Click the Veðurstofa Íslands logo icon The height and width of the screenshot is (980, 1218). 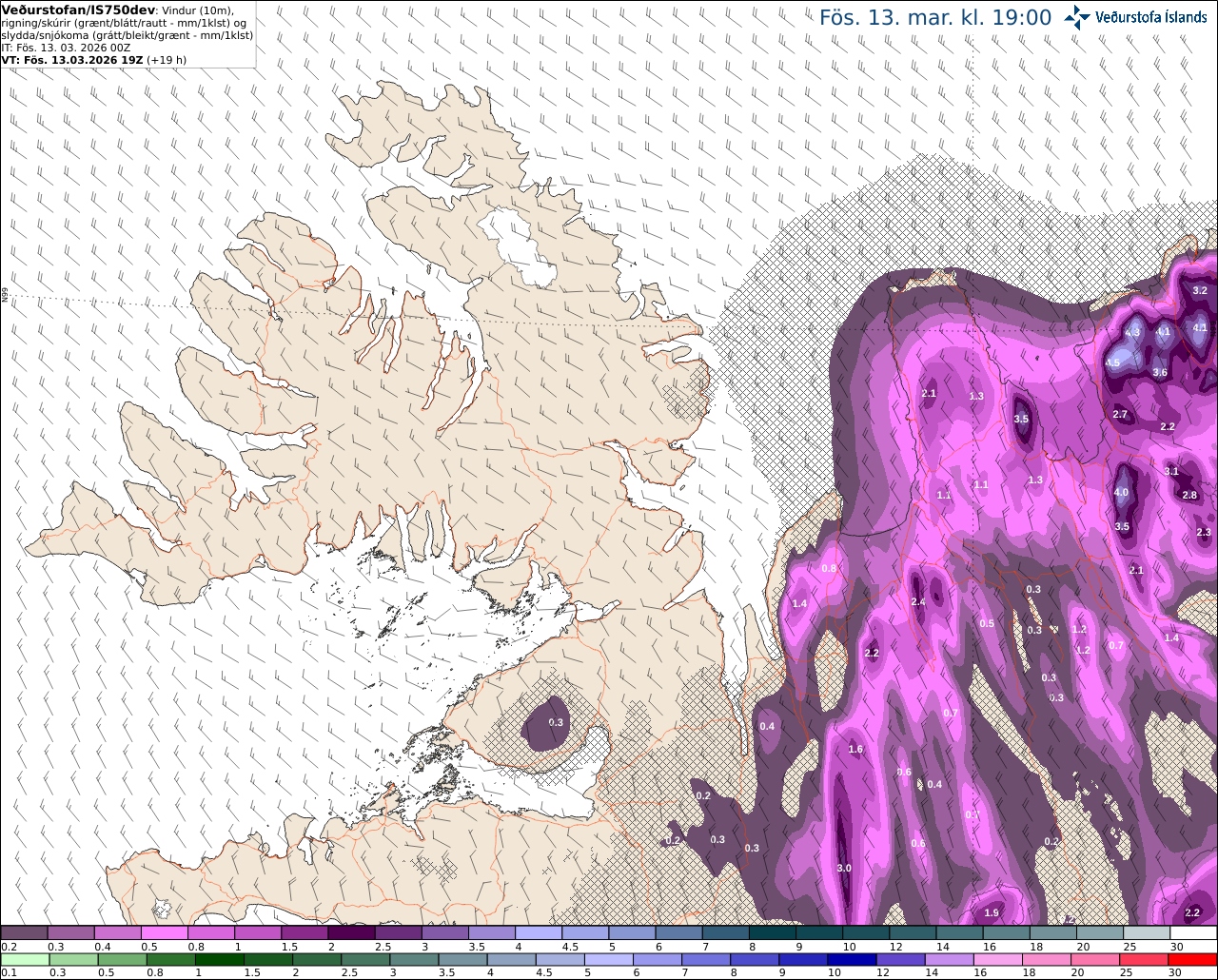pyautogui.click(x=1077, y=17)
